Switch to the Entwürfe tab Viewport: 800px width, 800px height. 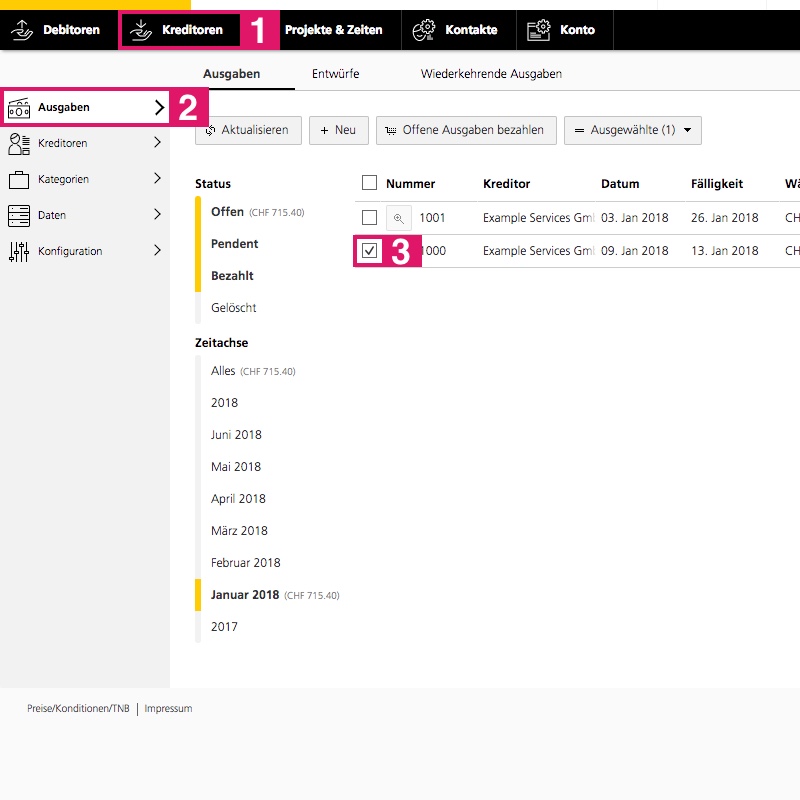pos(335,74)
